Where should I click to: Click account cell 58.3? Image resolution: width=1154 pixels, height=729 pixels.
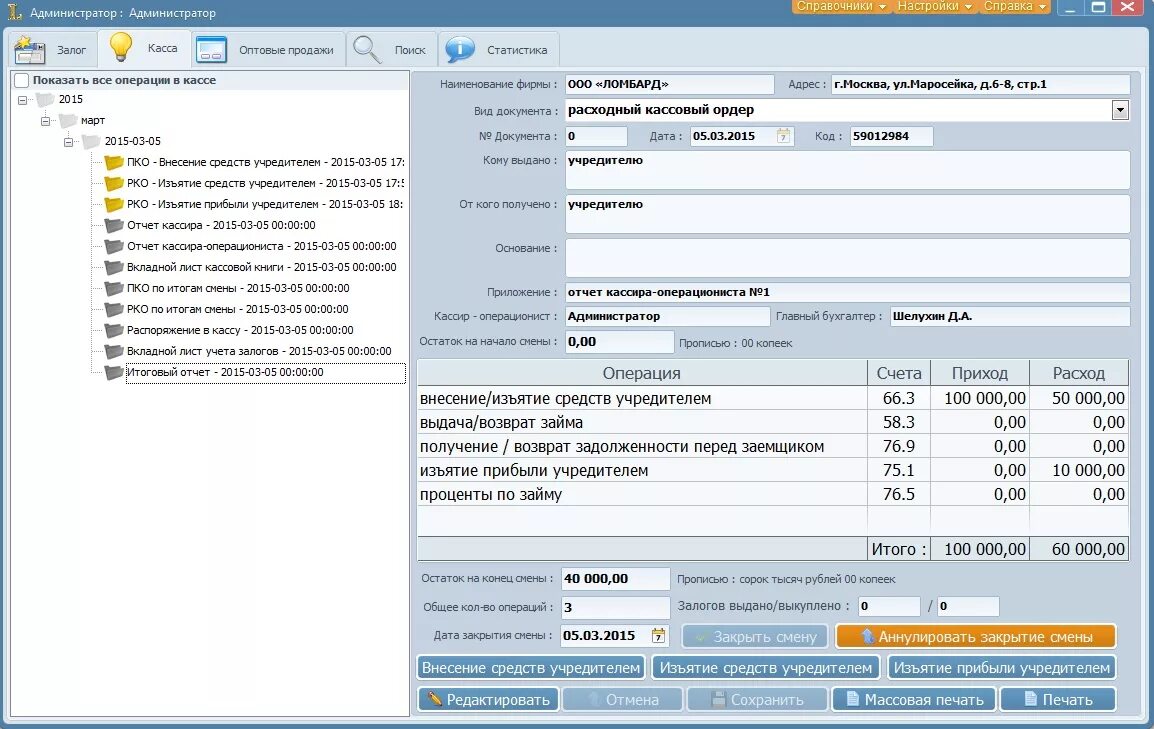[899, 422]
